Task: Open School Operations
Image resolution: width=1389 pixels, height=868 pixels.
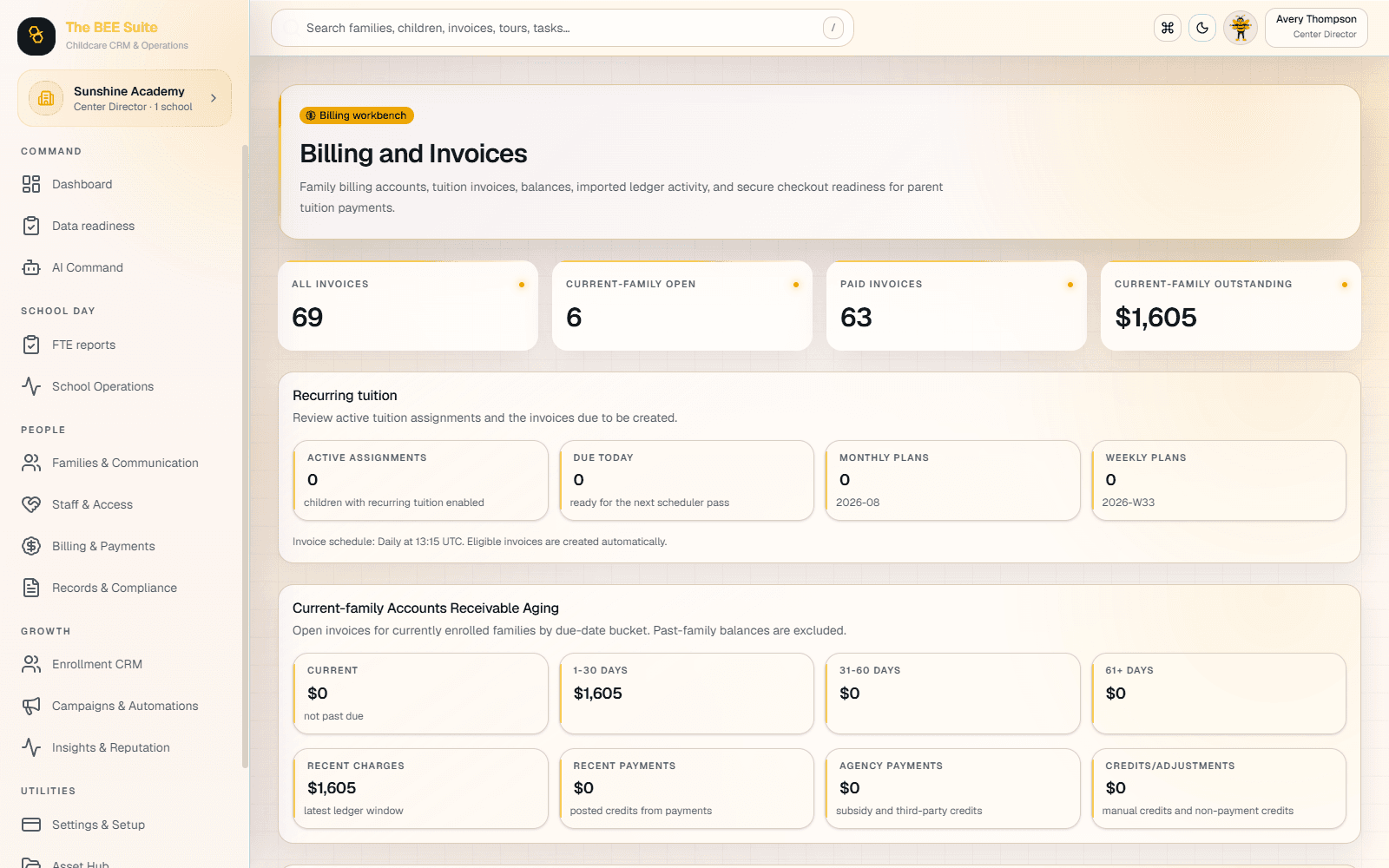Action: [x=125, y=386]
